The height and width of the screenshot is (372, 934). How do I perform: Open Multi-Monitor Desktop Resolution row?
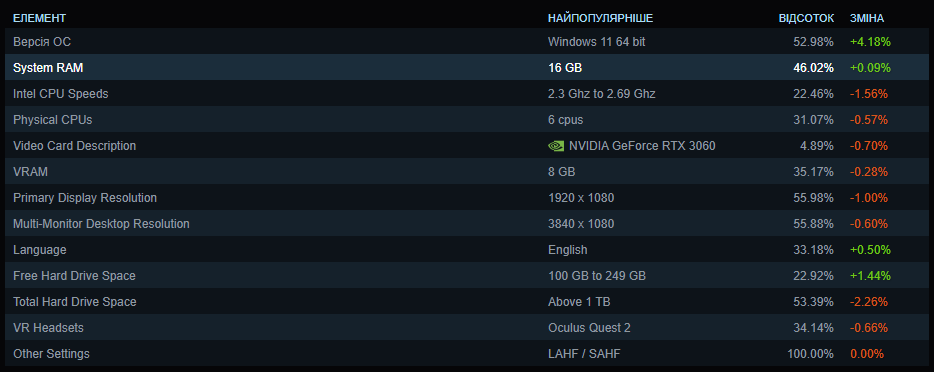click(467, 224)
